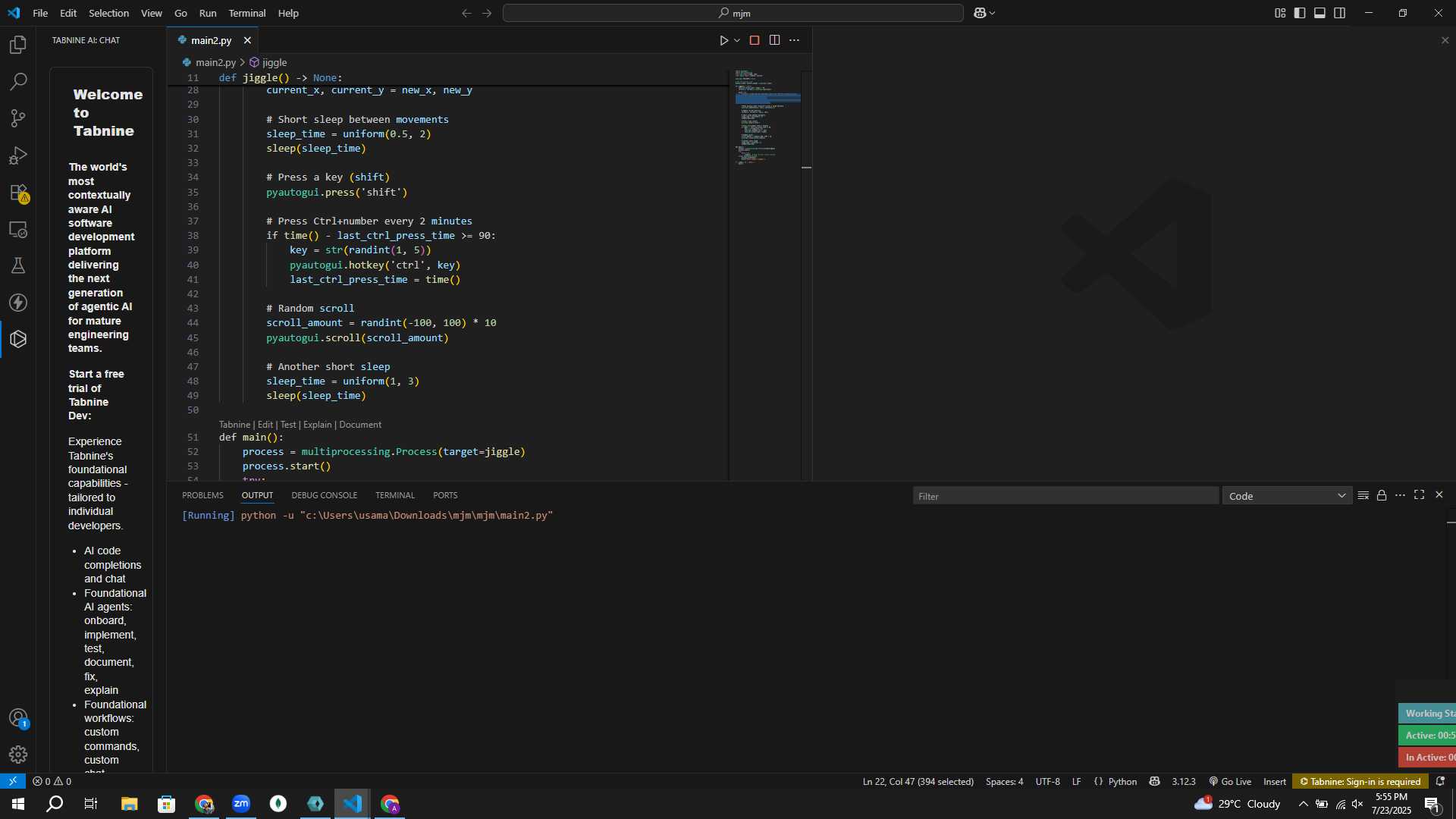1456x819 pixels.
Task: Open Zoom from the taskbar
Action: click(241, 804)
